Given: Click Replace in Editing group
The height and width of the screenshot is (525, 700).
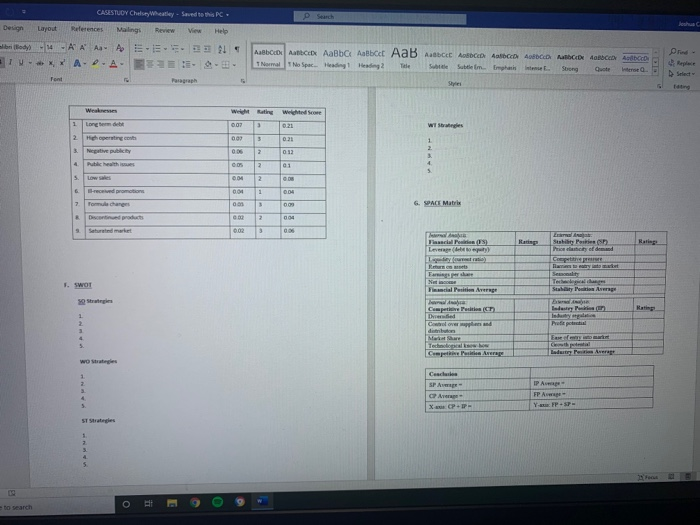Looking at the screenshot, I should point(682,63).
